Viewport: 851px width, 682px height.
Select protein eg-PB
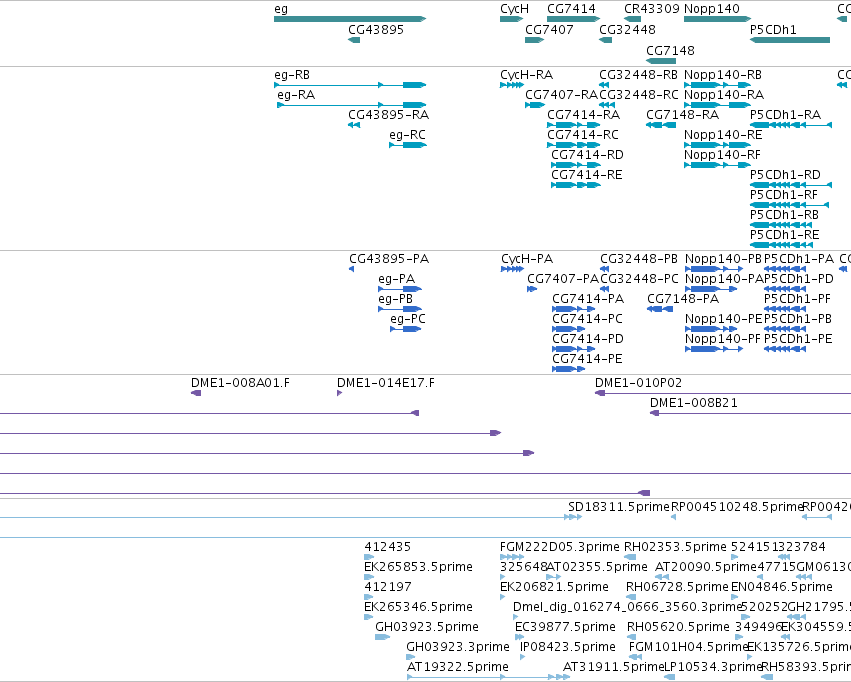[400, 309]
